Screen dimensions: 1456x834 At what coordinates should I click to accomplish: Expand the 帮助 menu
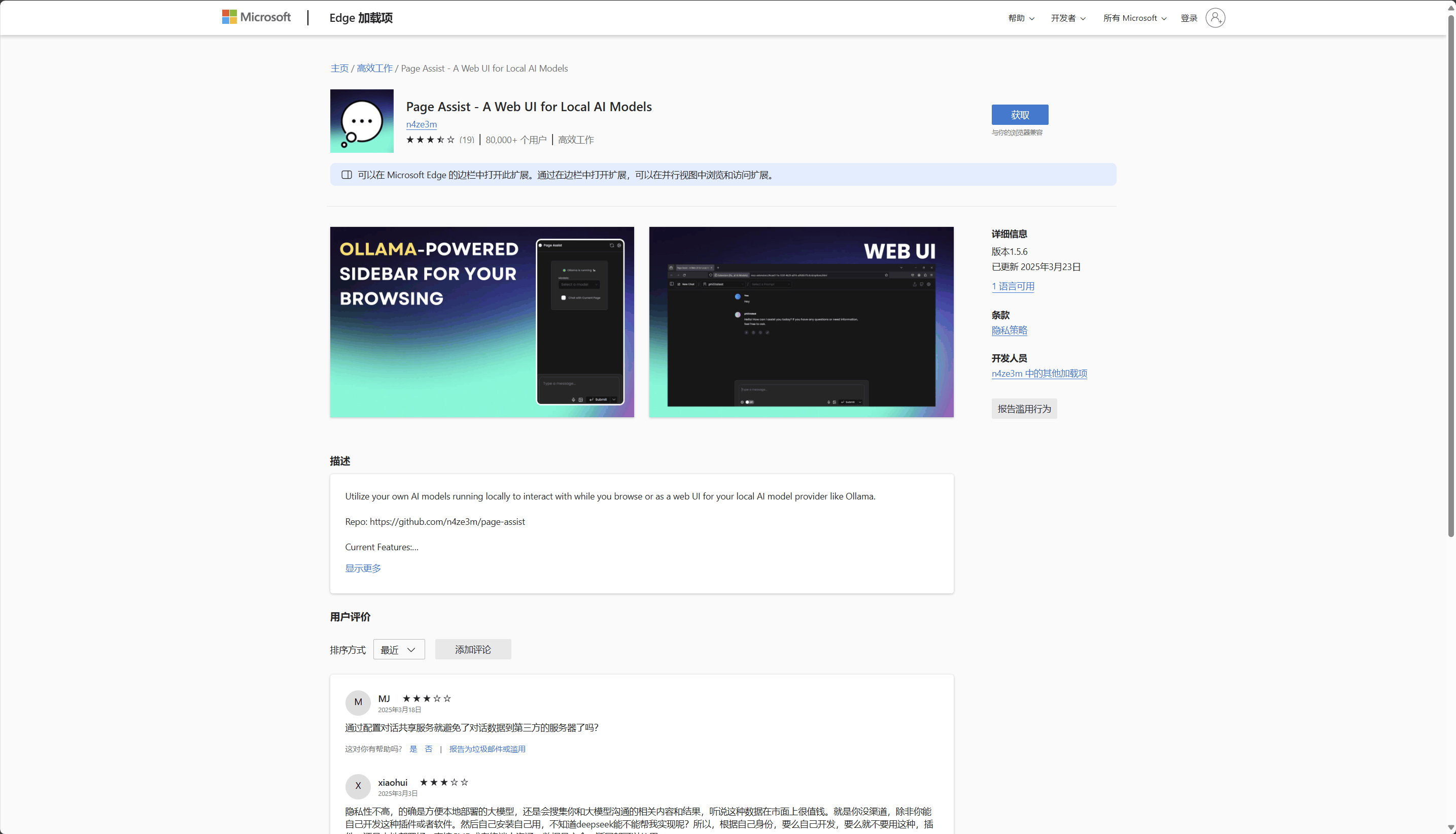click(1021, 18)
